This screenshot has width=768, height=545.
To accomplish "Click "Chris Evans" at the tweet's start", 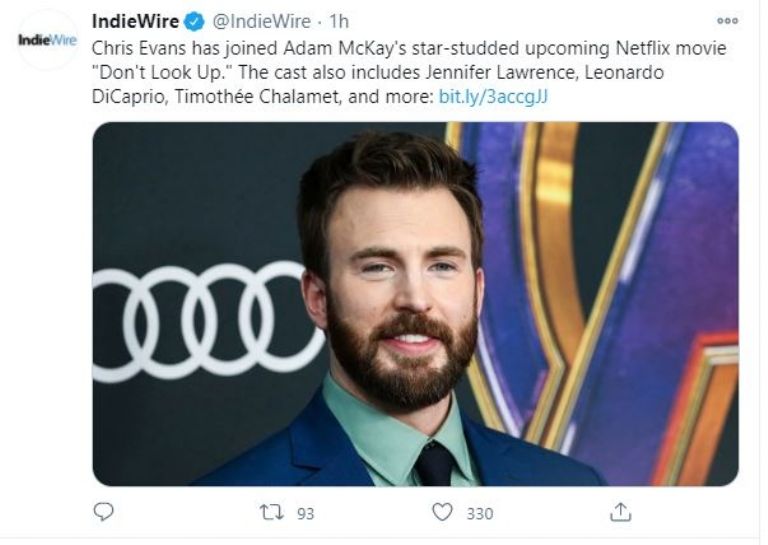I will click(132, 49).
